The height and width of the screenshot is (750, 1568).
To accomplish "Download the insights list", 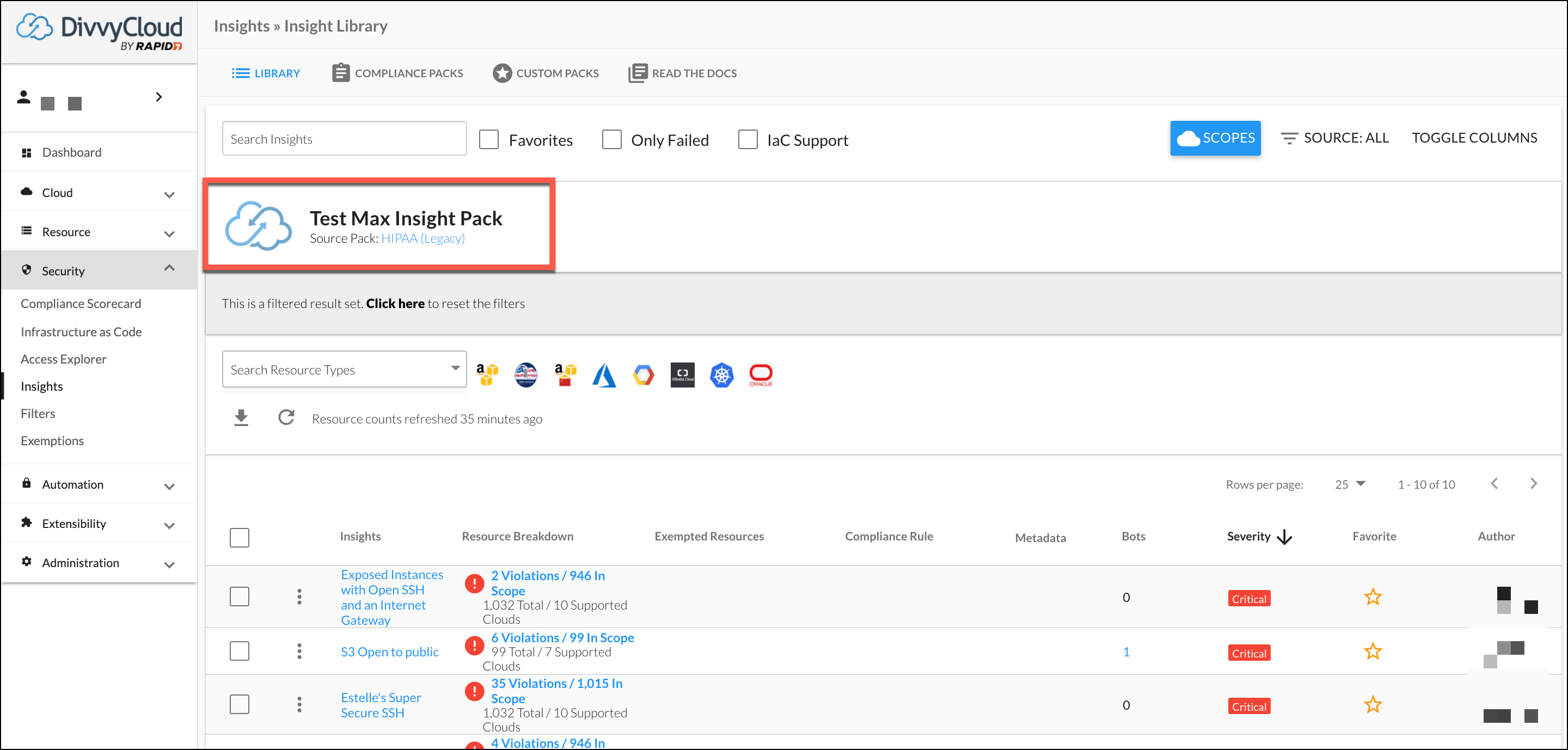I will [x=241, y=418].
